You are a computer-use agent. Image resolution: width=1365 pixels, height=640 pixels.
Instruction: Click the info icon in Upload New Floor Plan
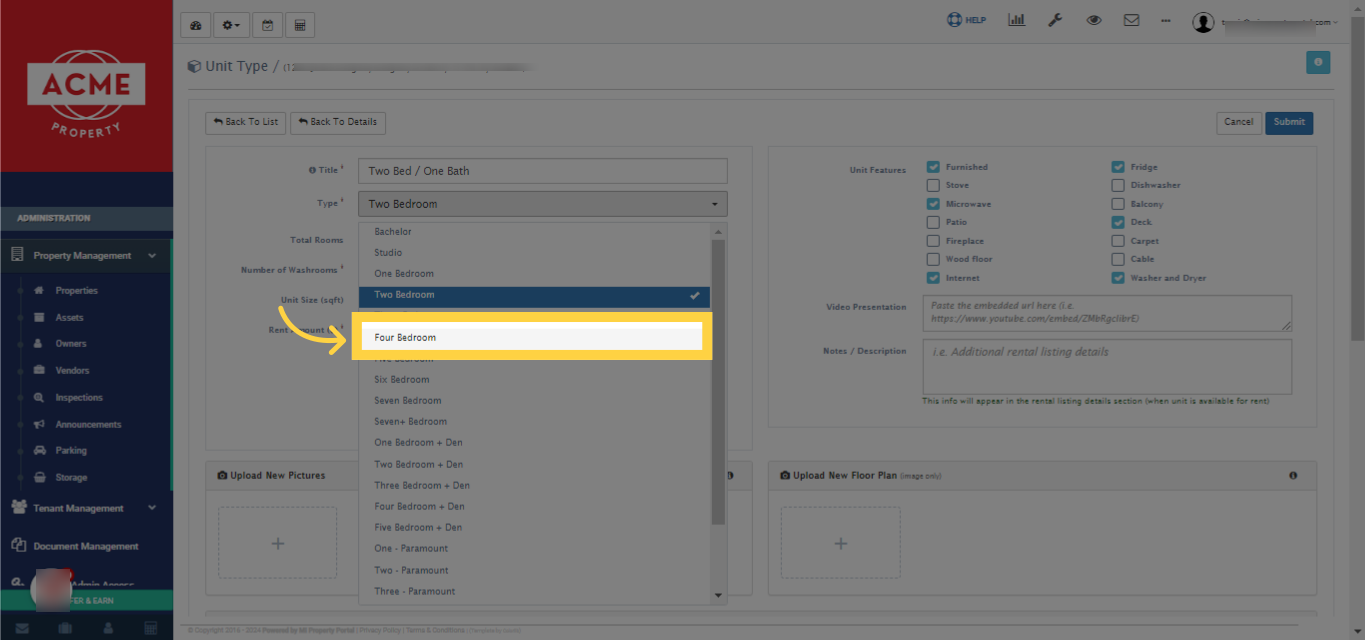click(x=1293, y=476)
